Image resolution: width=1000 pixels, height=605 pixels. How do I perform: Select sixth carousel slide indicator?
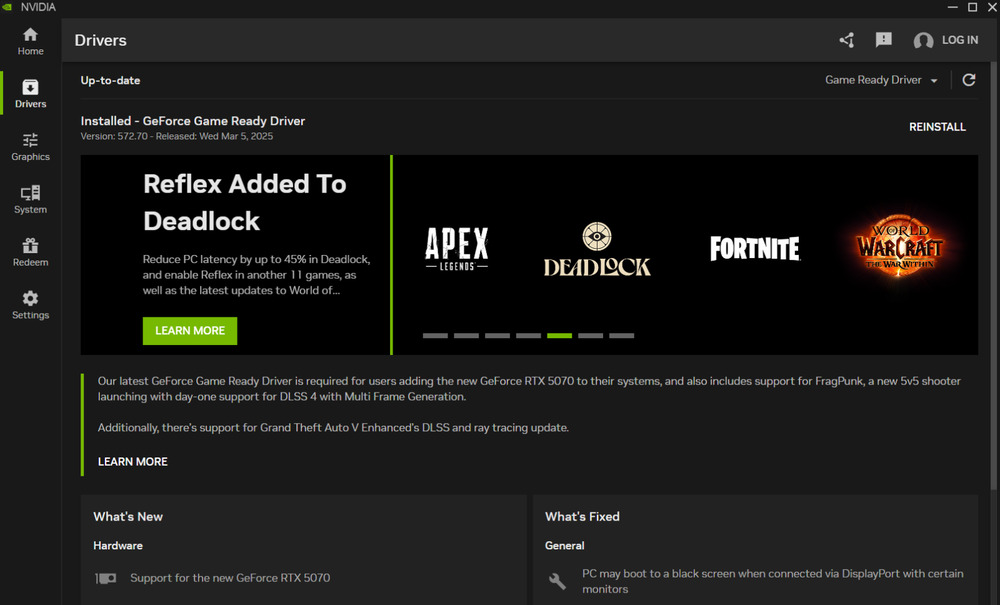pyautogui.click(x=591, y=335)
